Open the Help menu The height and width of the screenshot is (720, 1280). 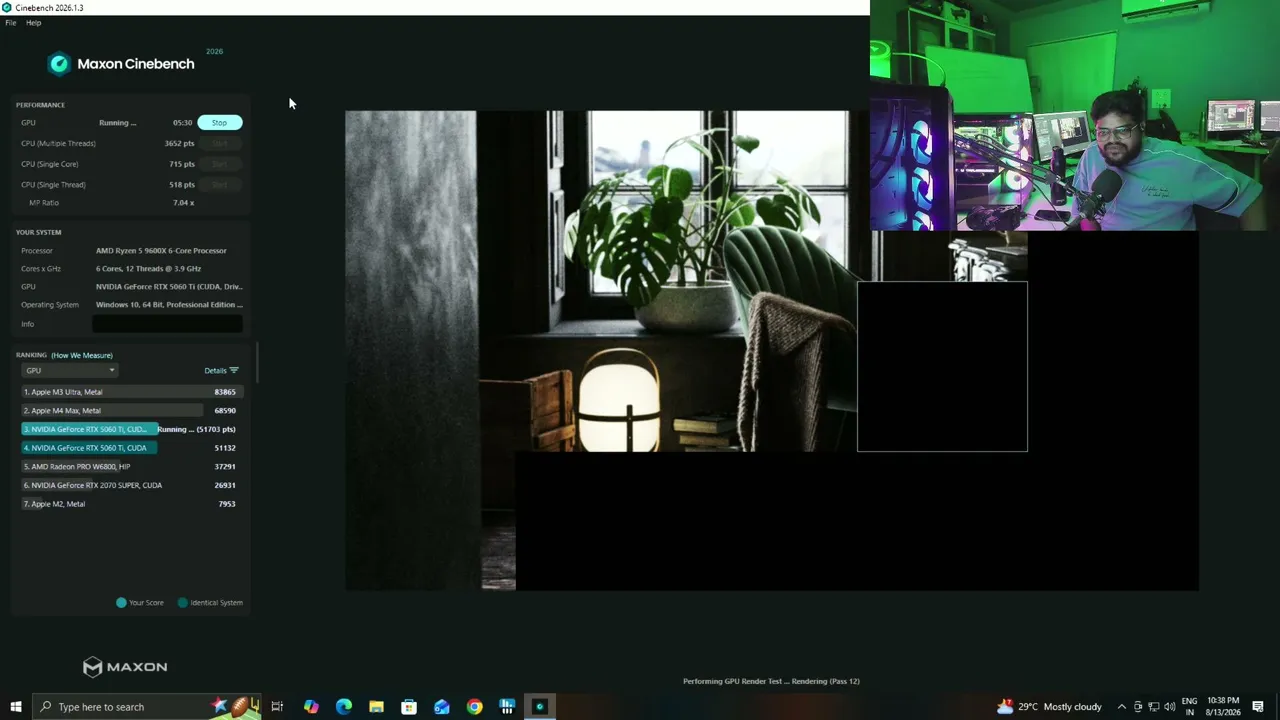34,23
